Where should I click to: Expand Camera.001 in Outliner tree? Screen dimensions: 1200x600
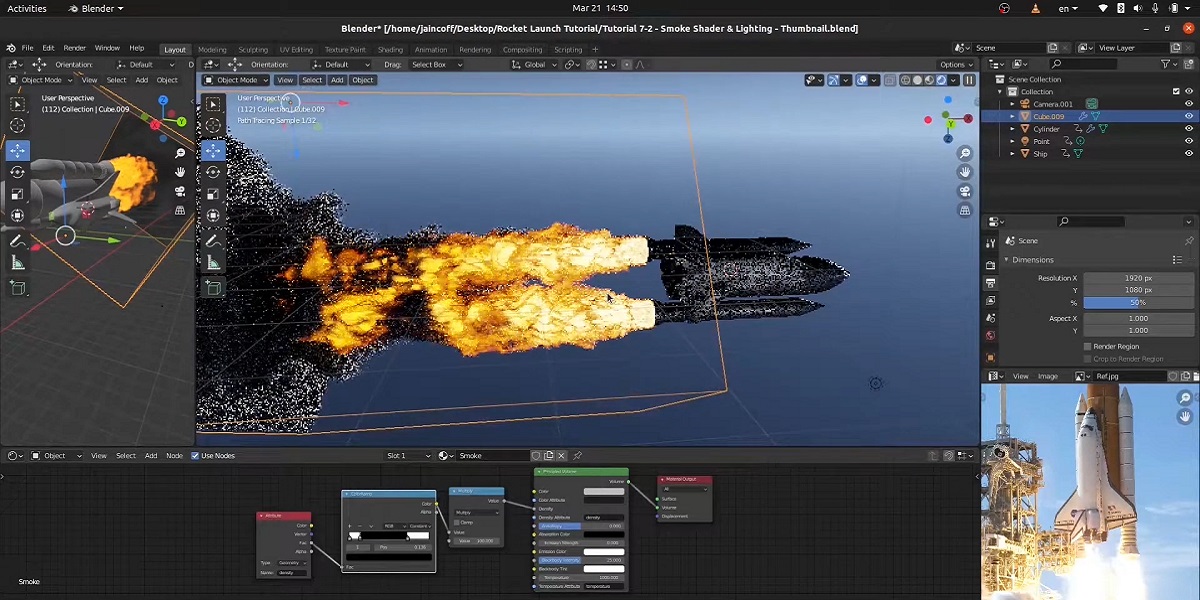click(x=1012, y=104)
